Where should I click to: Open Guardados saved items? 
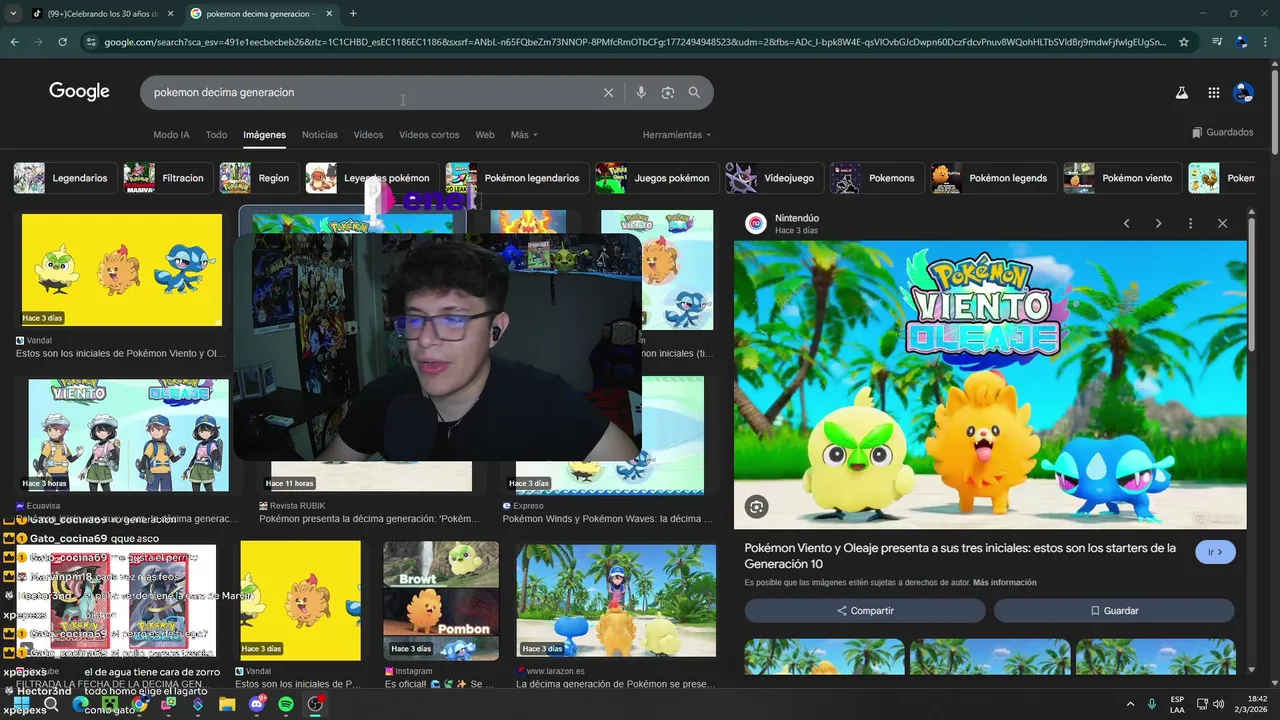coord(1222,132)
